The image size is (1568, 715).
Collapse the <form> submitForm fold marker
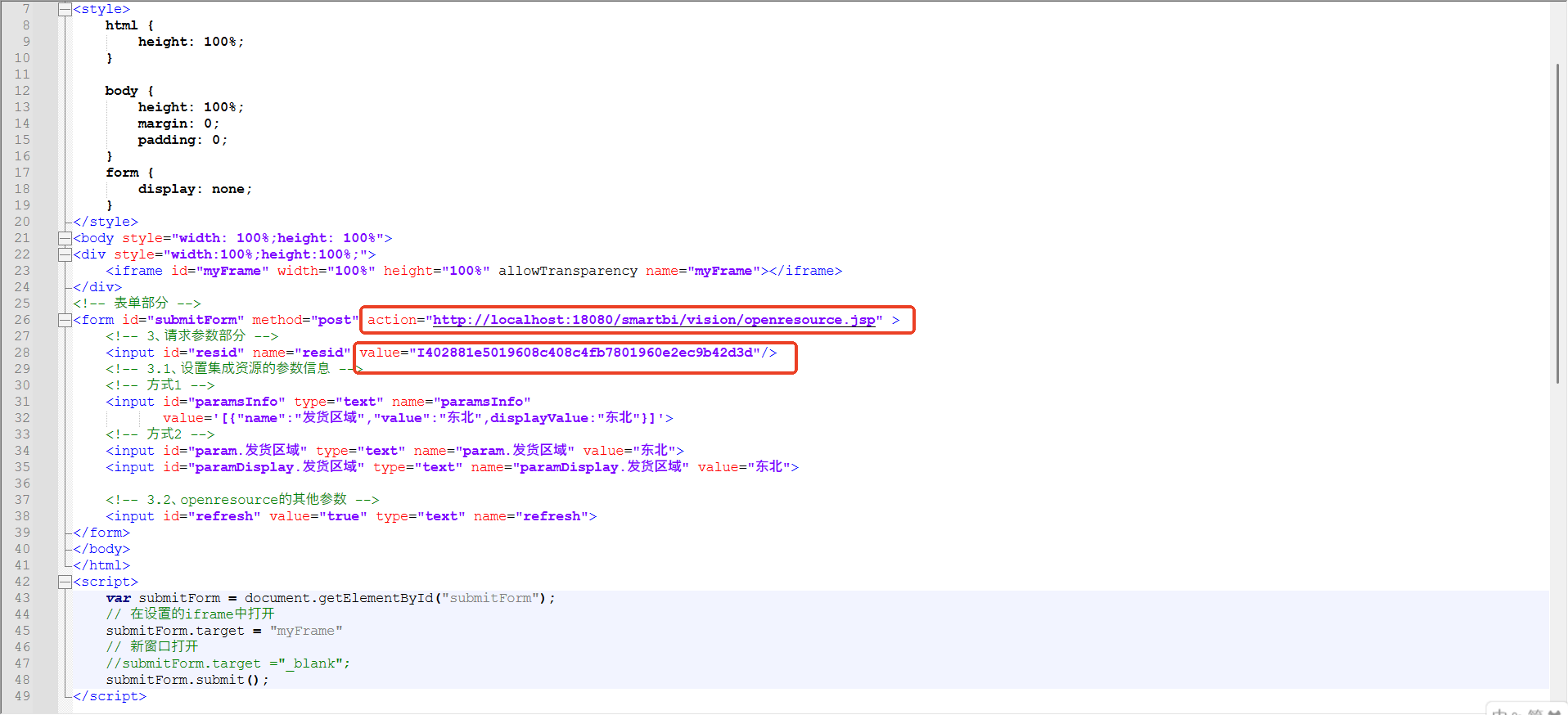(65, 320)
